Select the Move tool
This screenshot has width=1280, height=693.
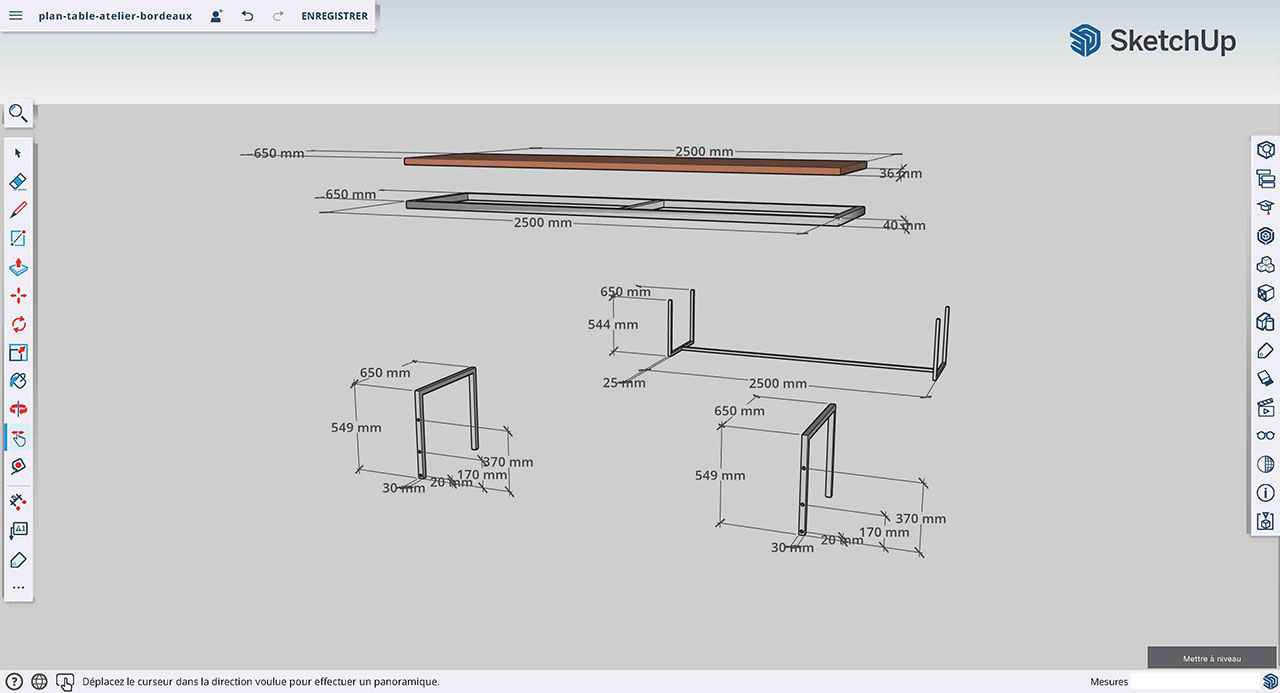click(x=18, y=296)
